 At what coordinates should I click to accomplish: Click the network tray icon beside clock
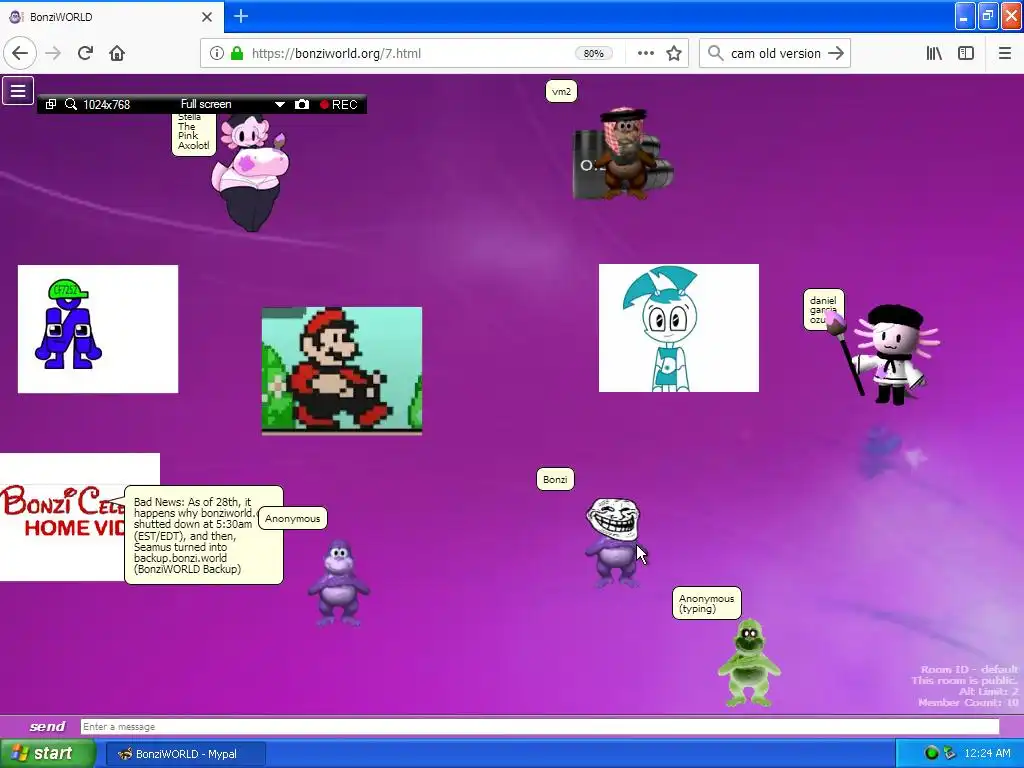pos(949,753)
